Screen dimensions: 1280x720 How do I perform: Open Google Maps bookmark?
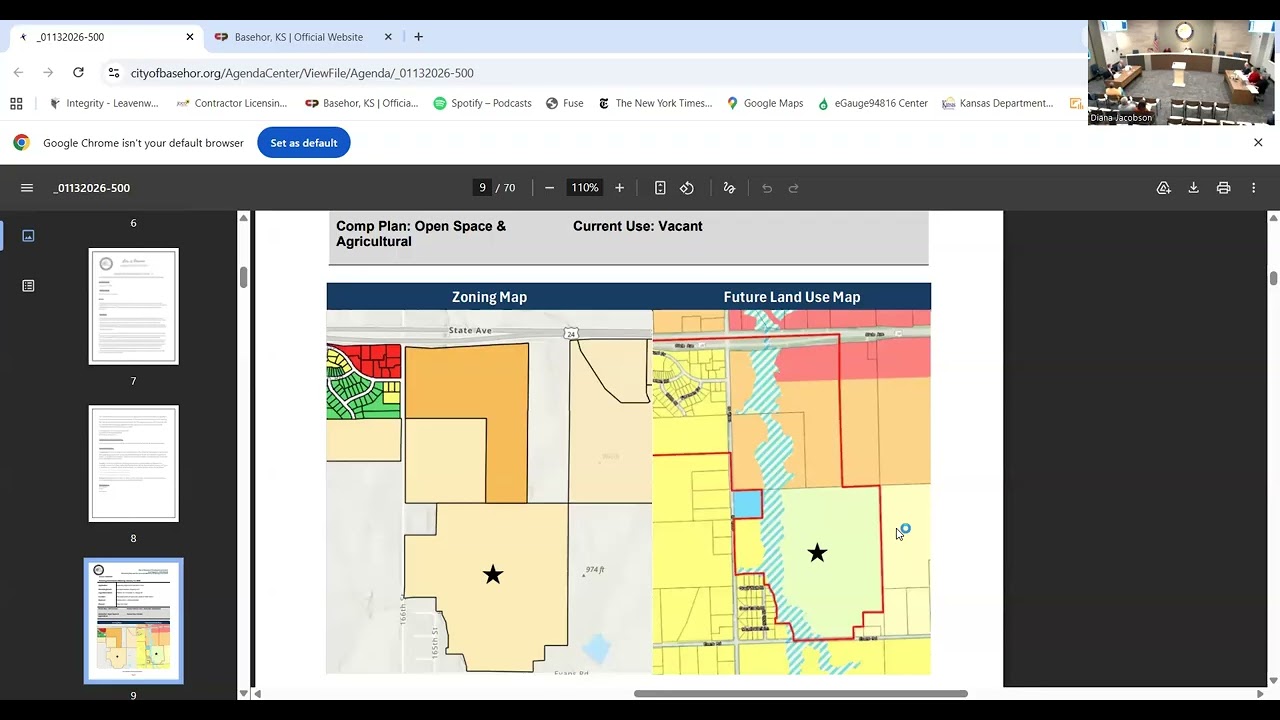[765, 103]
